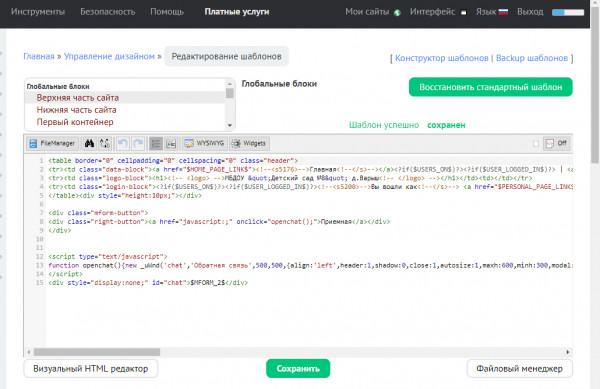
Task: Open the Язык language menu
Action: (486, 12)
